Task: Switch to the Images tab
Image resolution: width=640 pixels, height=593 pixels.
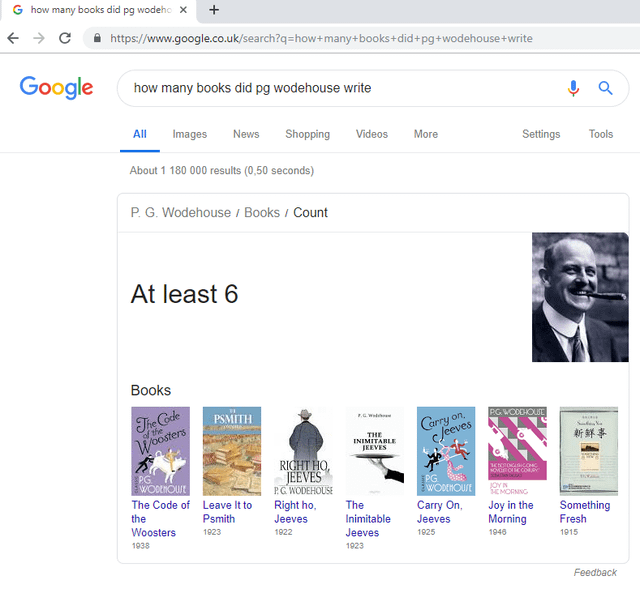Action: (x=189, y=134)
